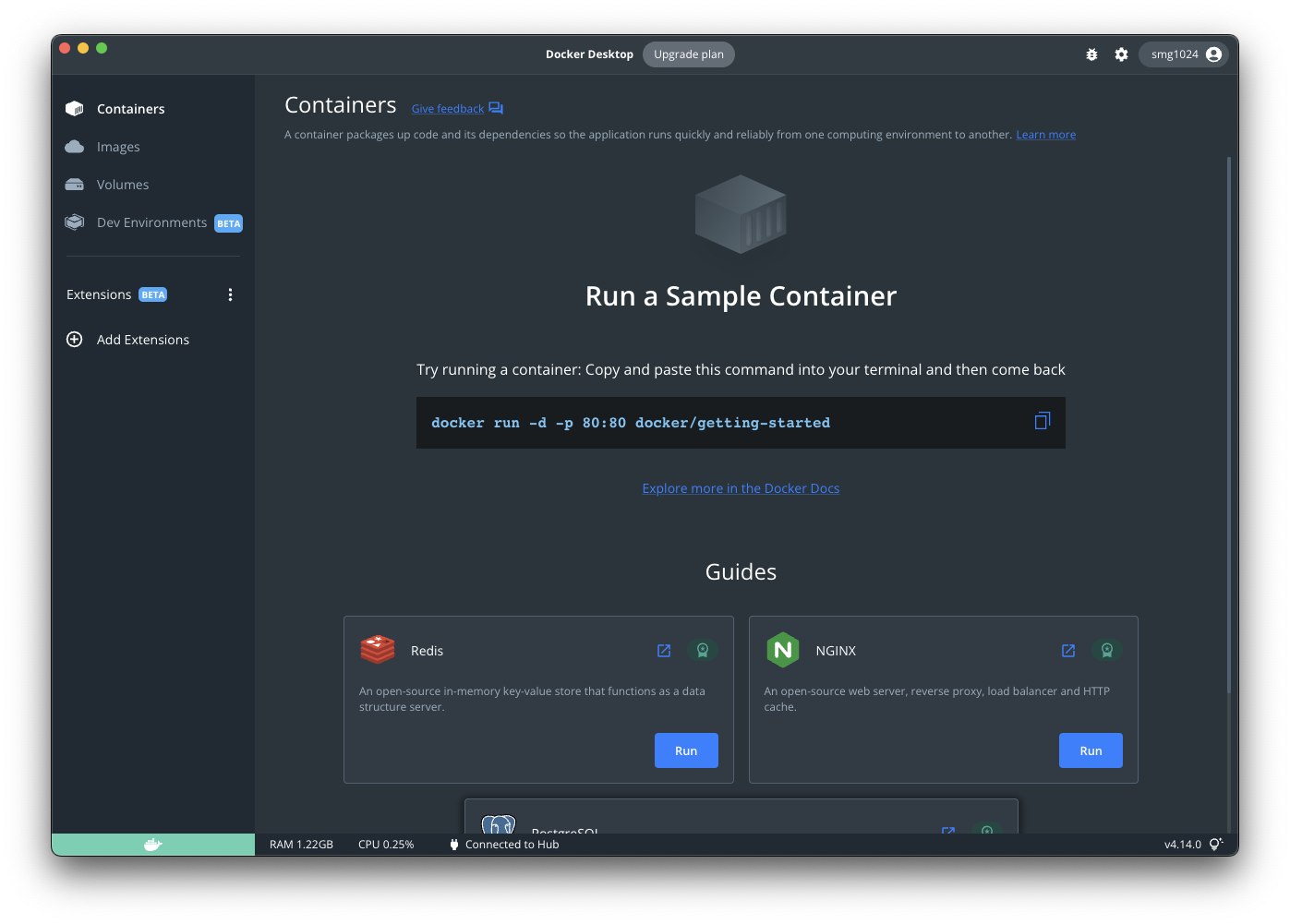Click the Volumes drive icon

coord(75,185)
